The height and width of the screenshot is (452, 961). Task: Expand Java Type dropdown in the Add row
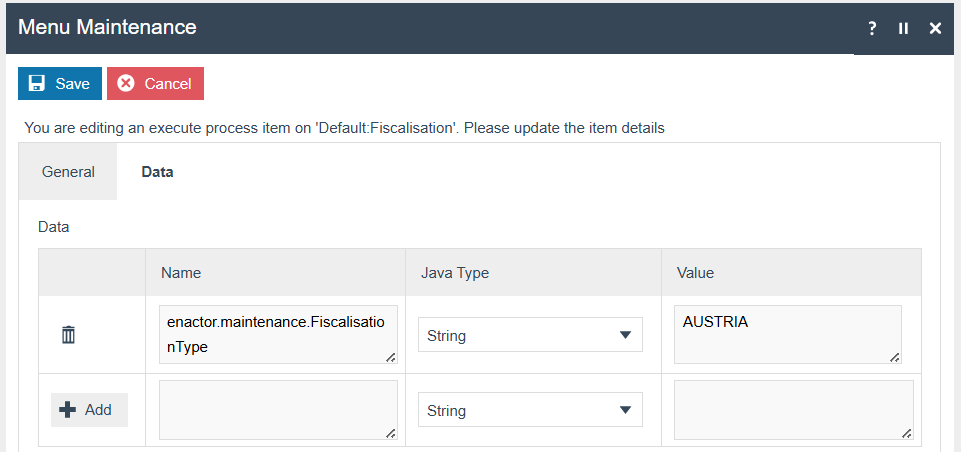coord(530,410)
